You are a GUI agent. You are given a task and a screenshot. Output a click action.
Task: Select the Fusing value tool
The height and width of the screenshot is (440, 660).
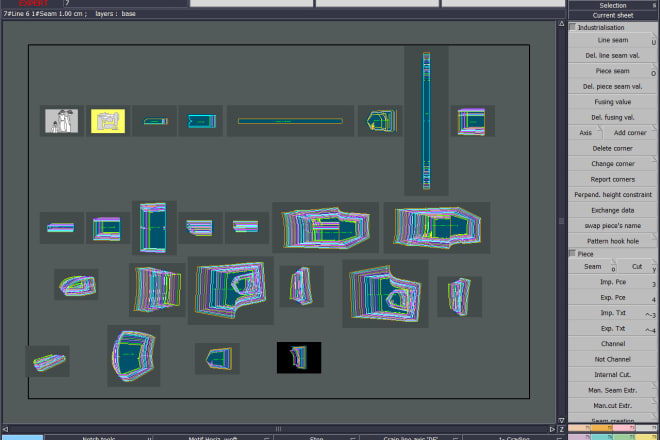(x=612, y=102)
